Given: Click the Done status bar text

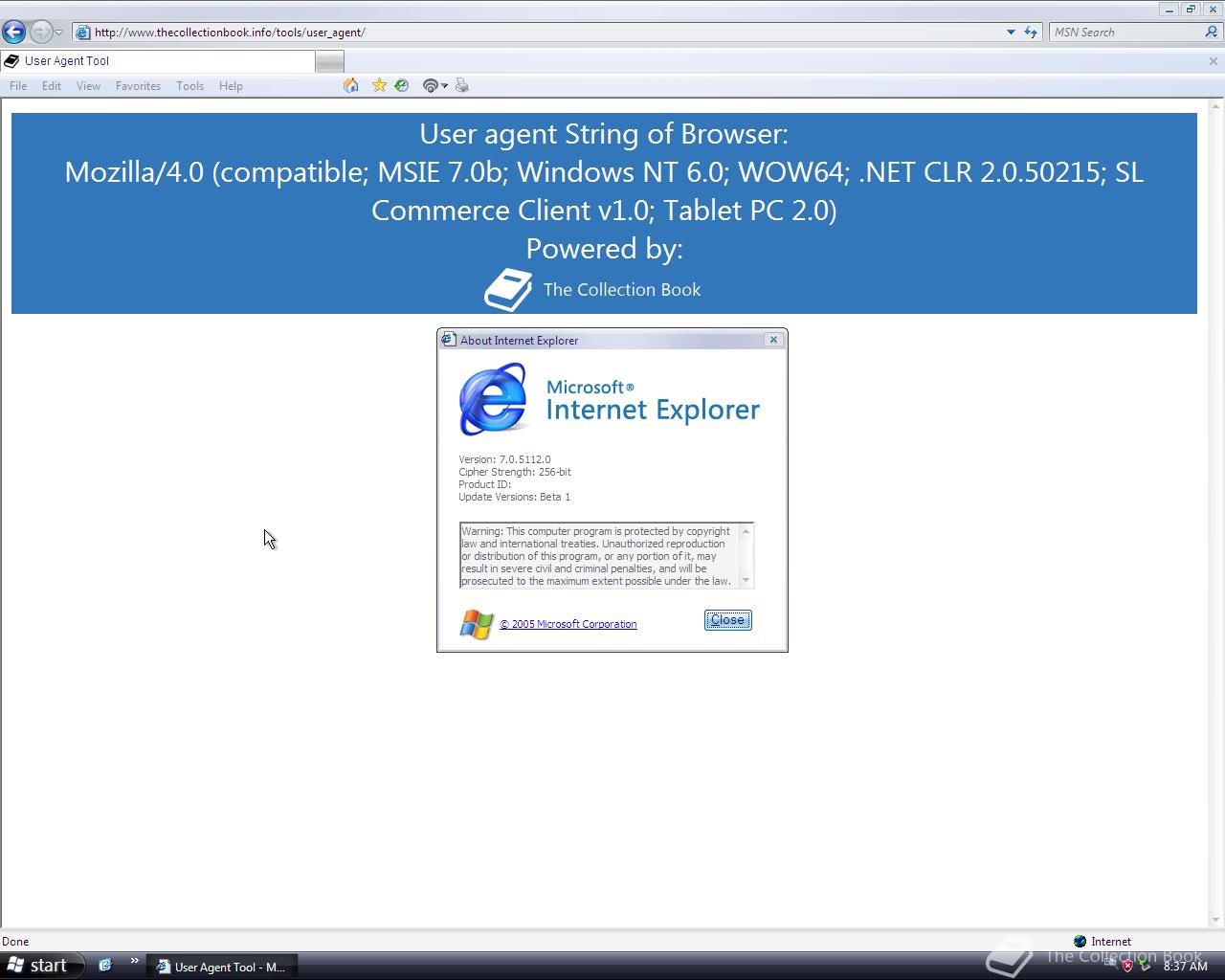Looking at the screenshot, I should tap(15, 942).
